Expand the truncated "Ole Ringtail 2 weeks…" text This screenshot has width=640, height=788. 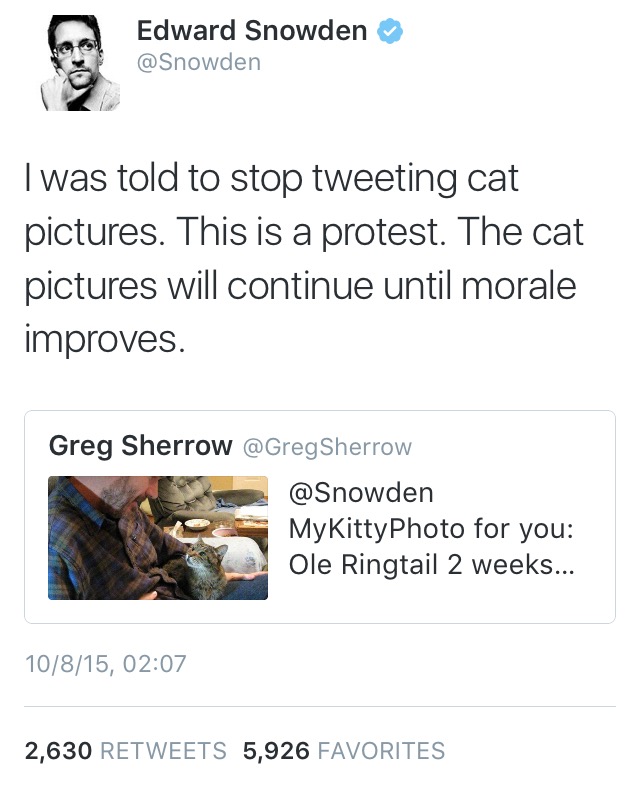(x=435, y=564)
